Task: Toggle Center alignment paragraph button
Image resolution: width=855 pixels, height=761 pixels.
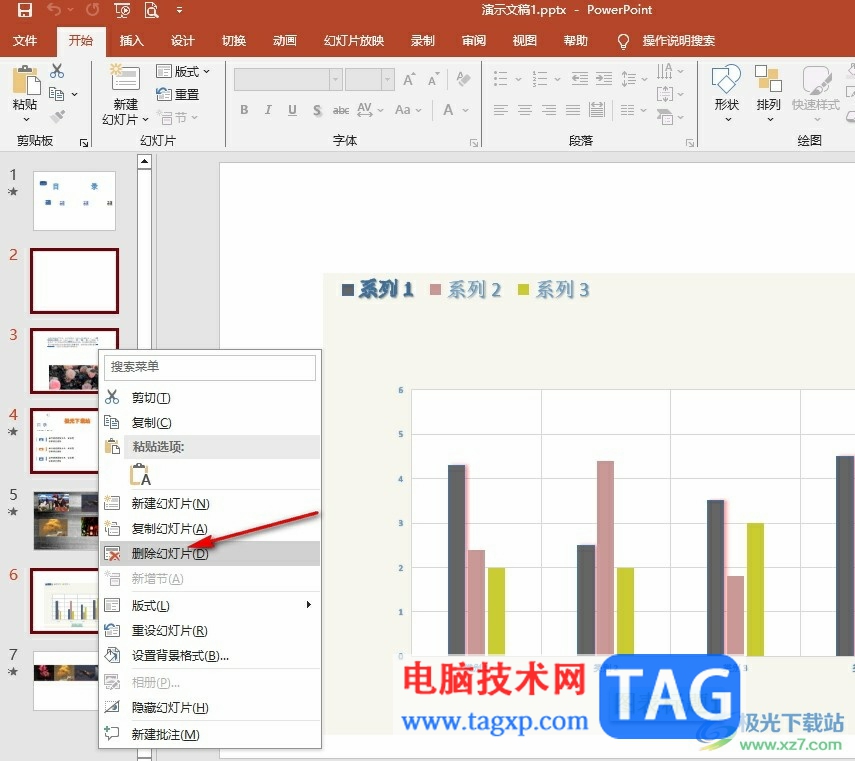Action: [x=525, y=110]
